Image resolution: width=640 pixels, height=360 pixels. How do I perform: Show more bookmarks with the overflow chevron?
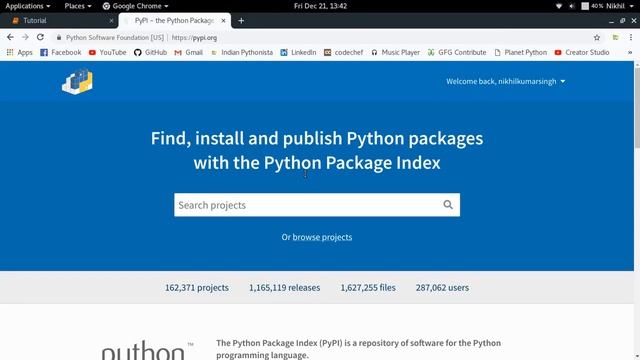(630, 52)
